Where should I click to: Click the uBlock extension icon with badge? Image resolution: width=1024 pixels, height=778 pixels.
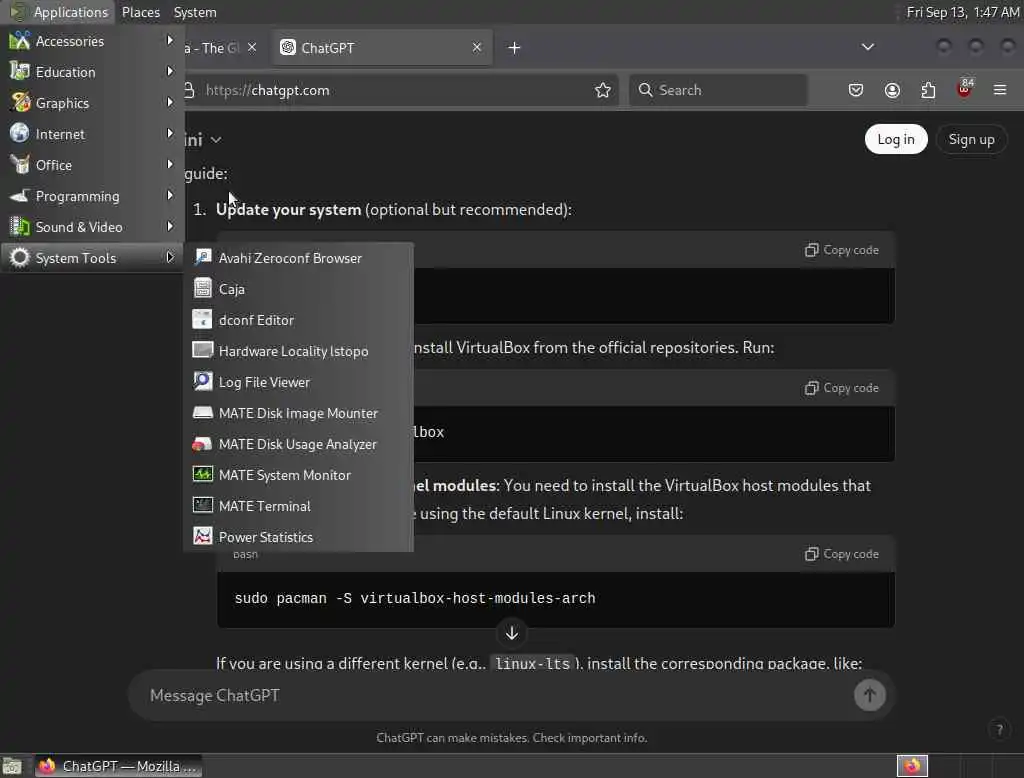965,89
